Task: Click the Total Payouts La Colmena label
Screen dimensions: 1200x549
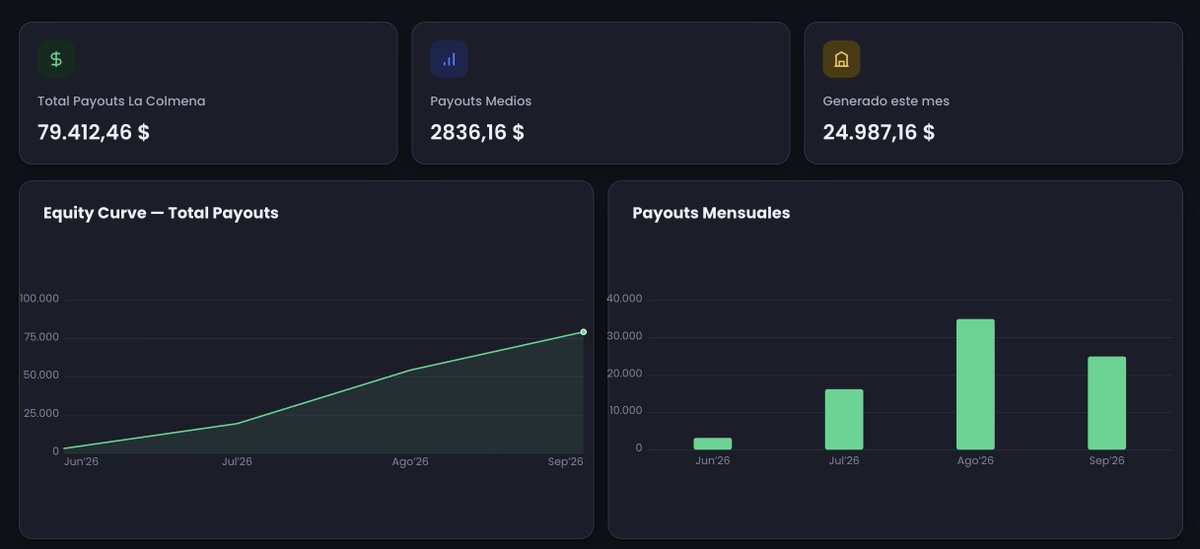Action: [x=121, y=101]
